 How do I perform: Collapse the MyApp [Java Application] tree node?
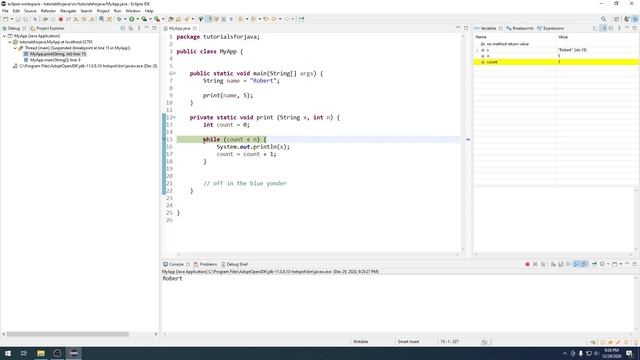[4, 36]
